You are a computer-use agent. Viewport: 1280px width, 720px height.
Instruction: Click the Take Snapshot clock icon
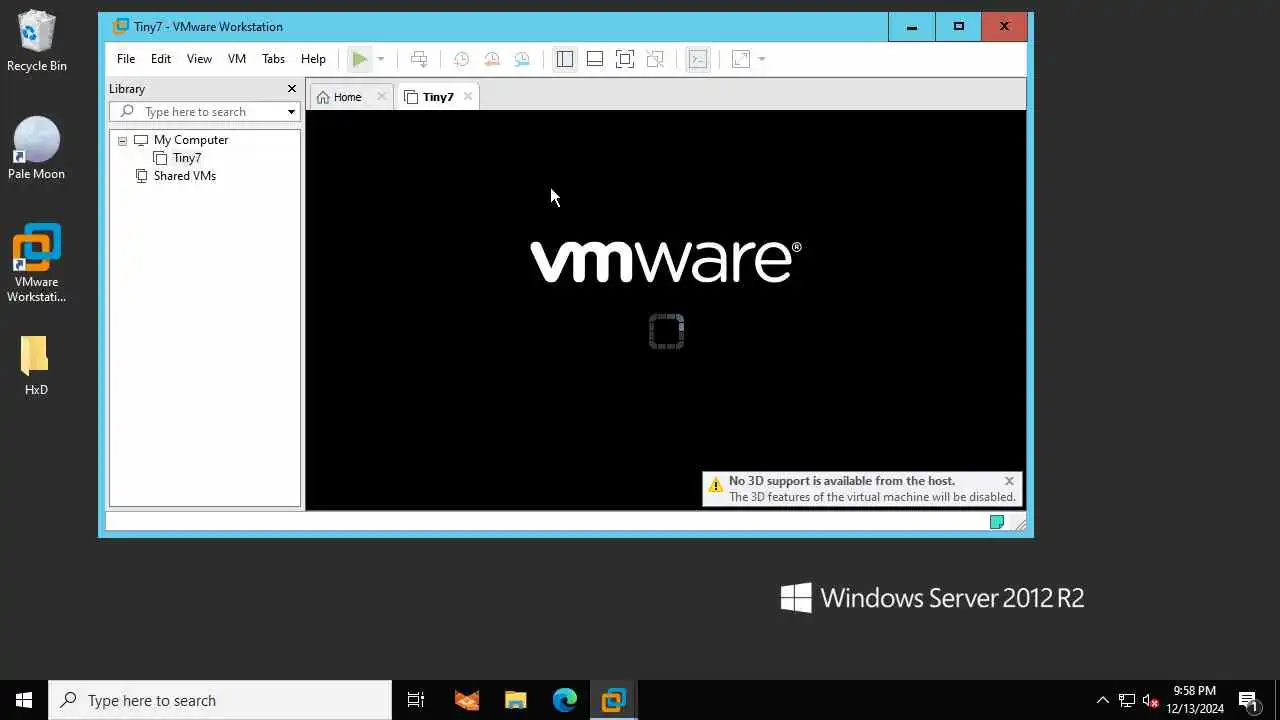(461, 59)
